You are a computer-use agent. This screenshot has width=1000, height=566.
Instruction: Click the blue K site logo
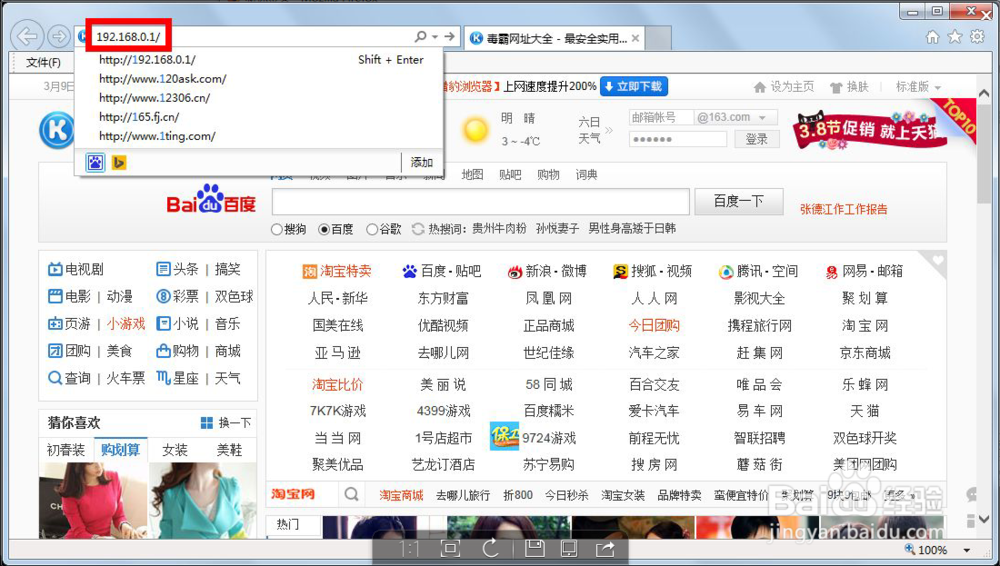point(56,130)
